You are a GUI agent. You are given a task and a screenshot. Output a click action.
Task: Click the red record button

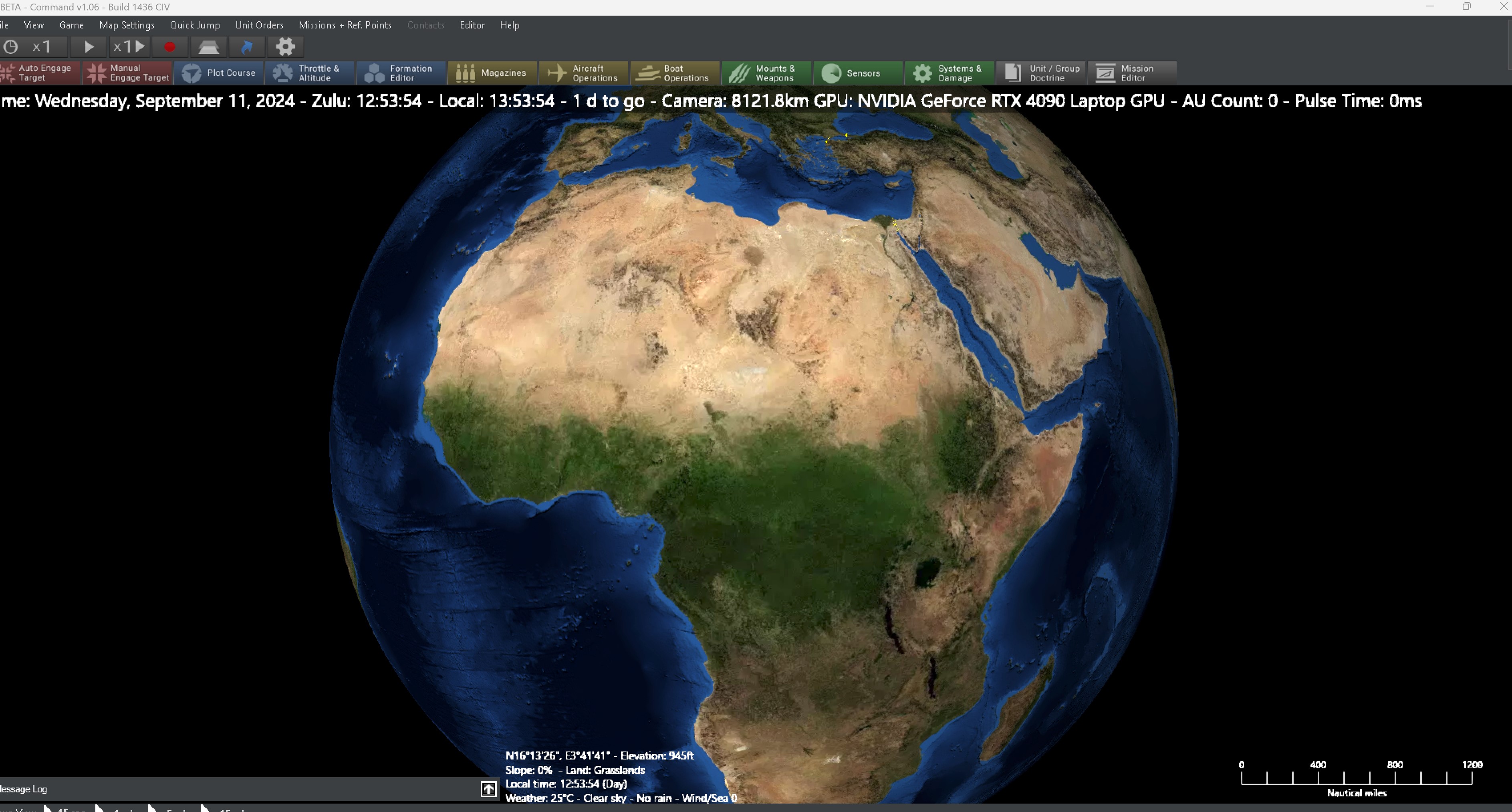point(169,47)
